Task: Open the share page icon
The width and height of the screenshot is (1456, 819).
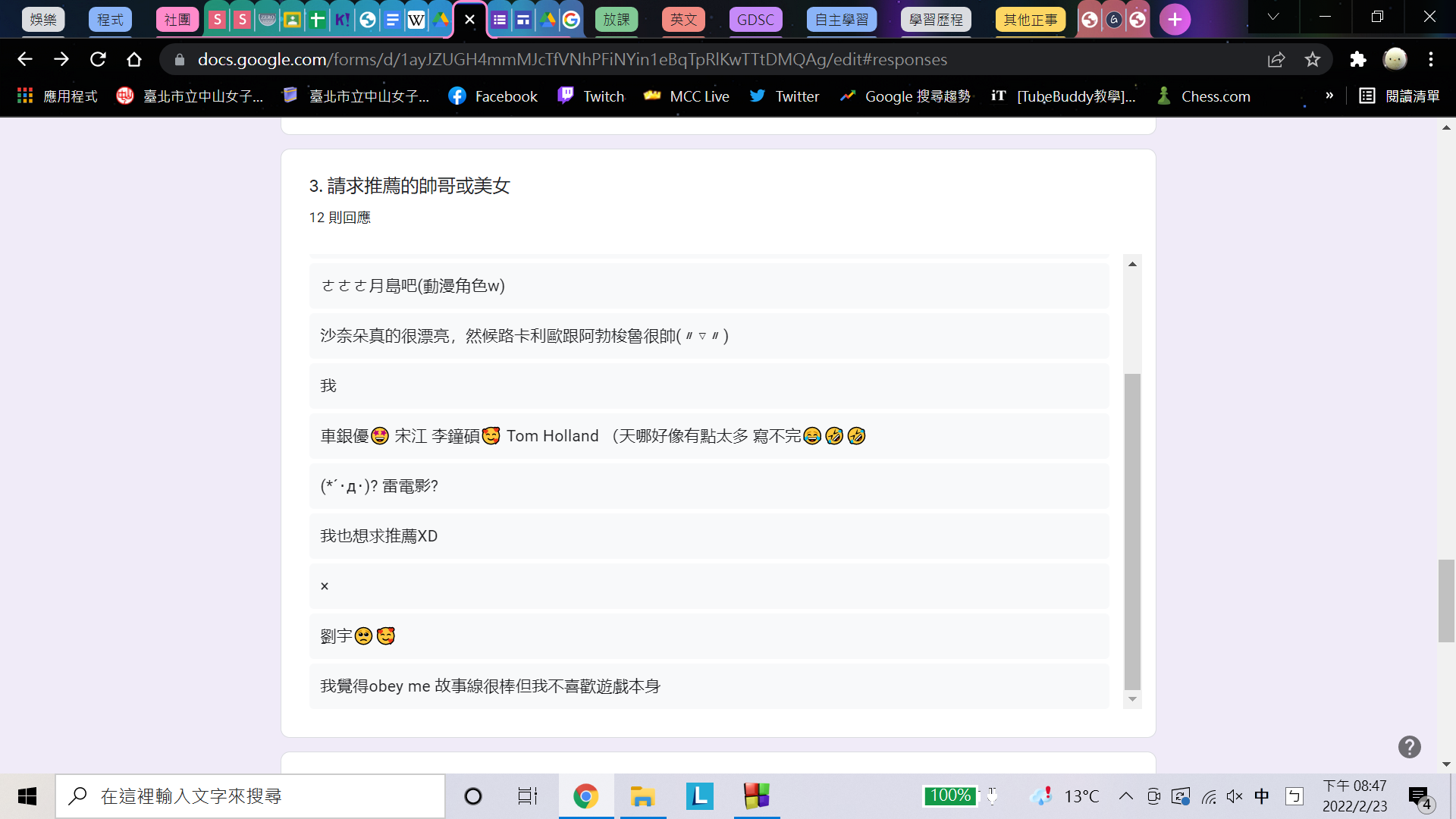Action: pyautogui.click(x=1276, y=59)
